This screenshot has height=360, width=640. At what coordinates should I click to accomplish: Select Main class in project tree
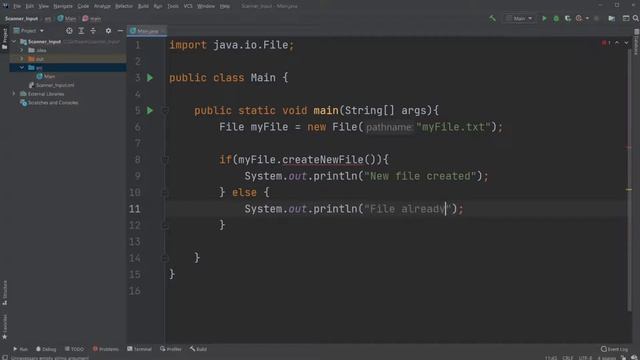pyautogui.click(x=49, y=76)
